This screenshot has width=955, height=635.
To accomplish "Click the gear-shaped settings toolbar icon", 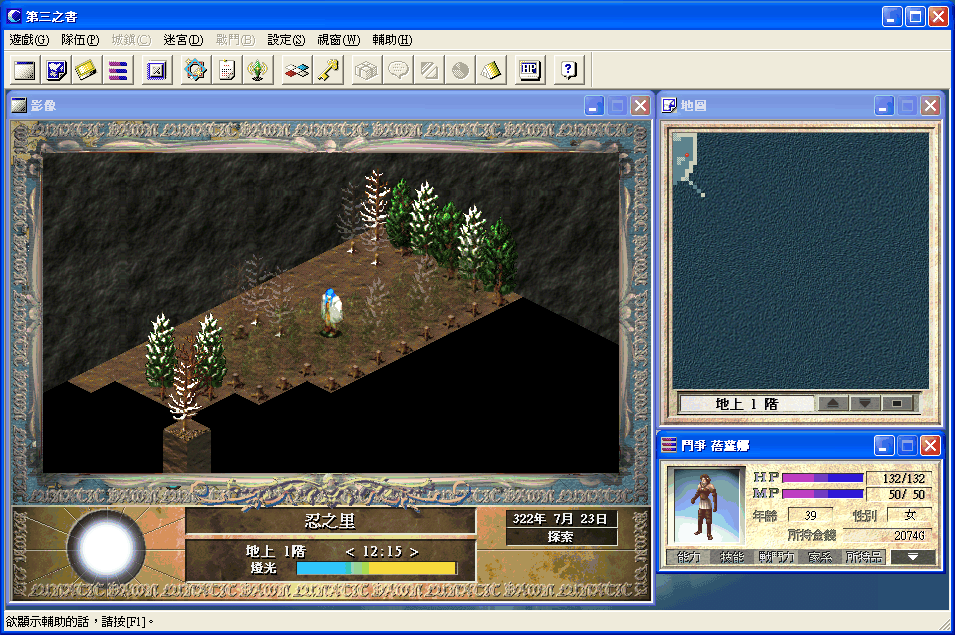I will [x=195, y=70].
